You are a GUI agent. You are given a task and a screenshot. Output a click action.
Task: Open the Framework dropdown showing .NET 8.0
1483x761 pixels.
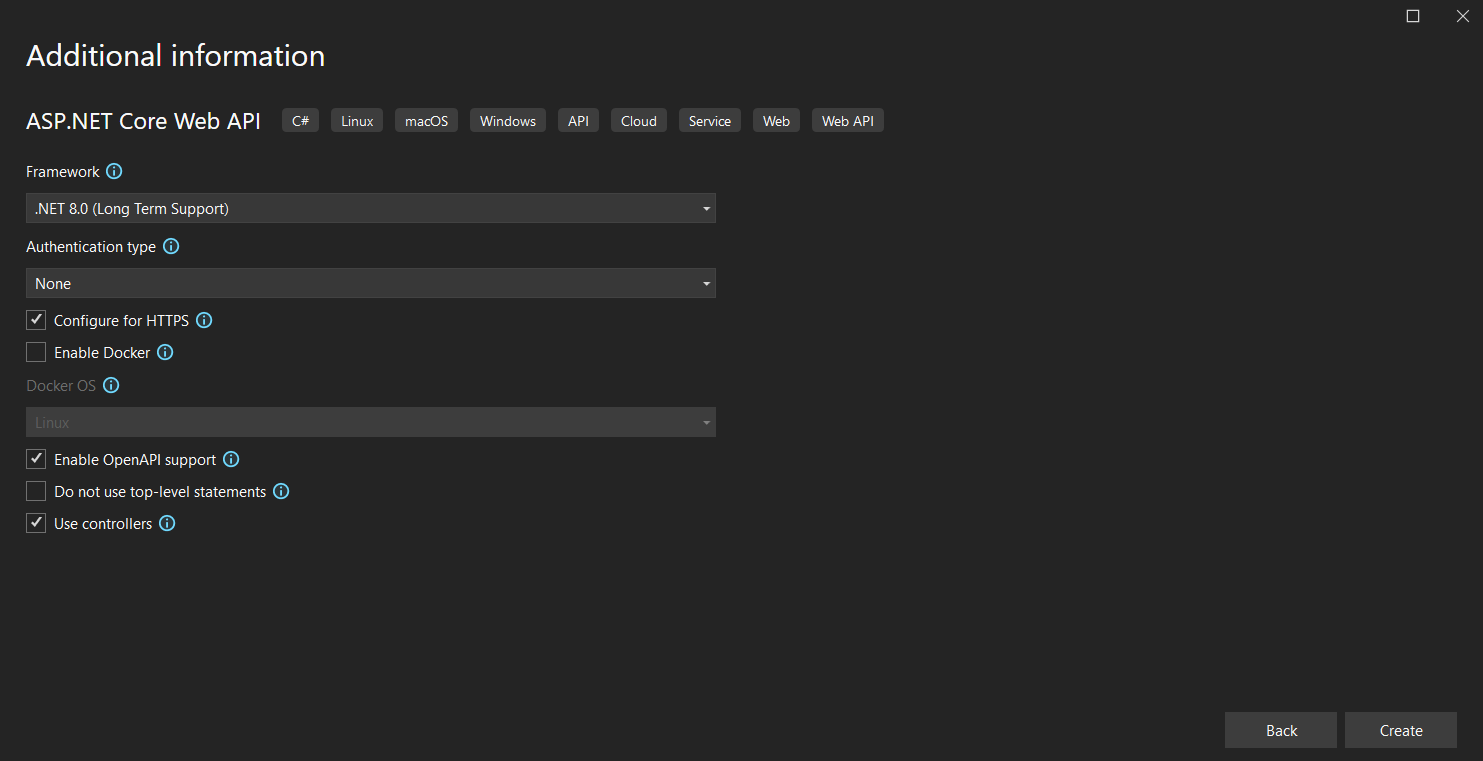pos(370,209)
